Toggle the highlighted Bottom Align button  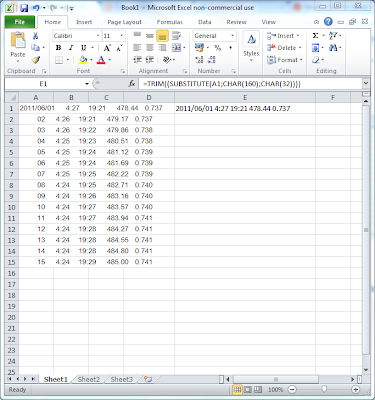[x=162, y=36]
